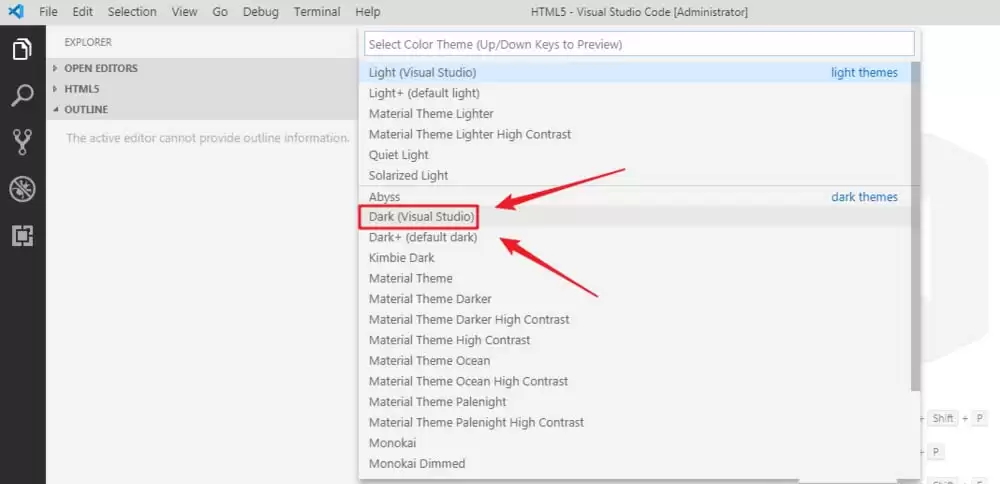The image size is (1000, 484).
Task: Open the Extensions view icon
Action: point(22,236)
